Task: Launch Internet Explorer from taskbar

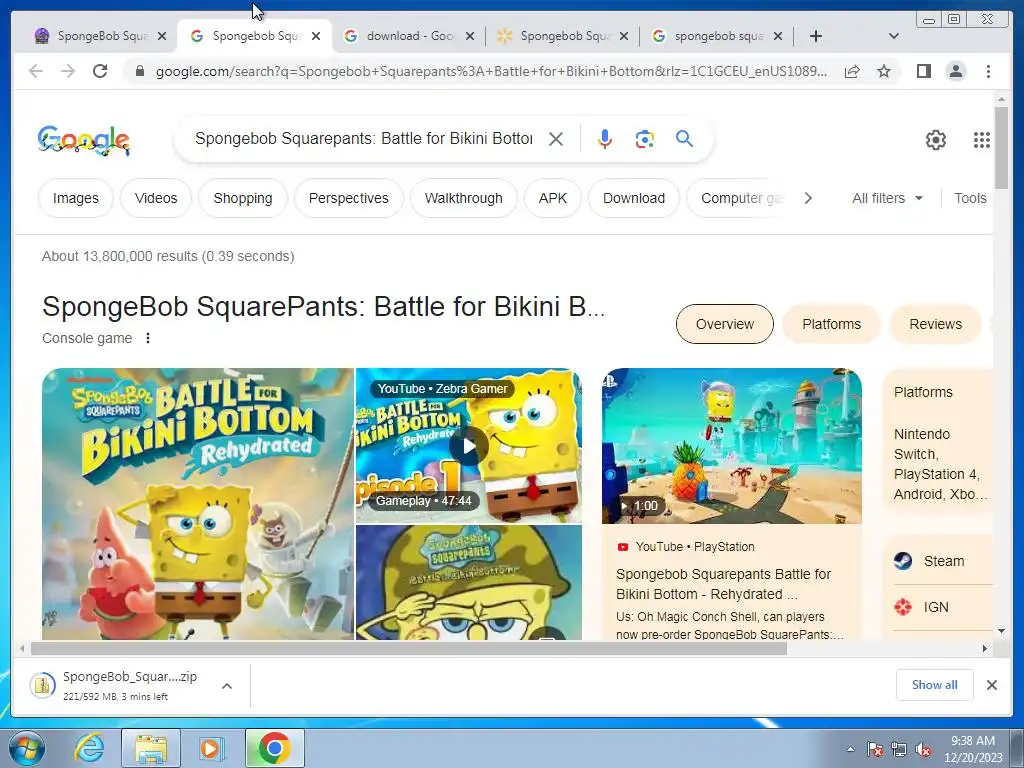Action: [89, 748]
